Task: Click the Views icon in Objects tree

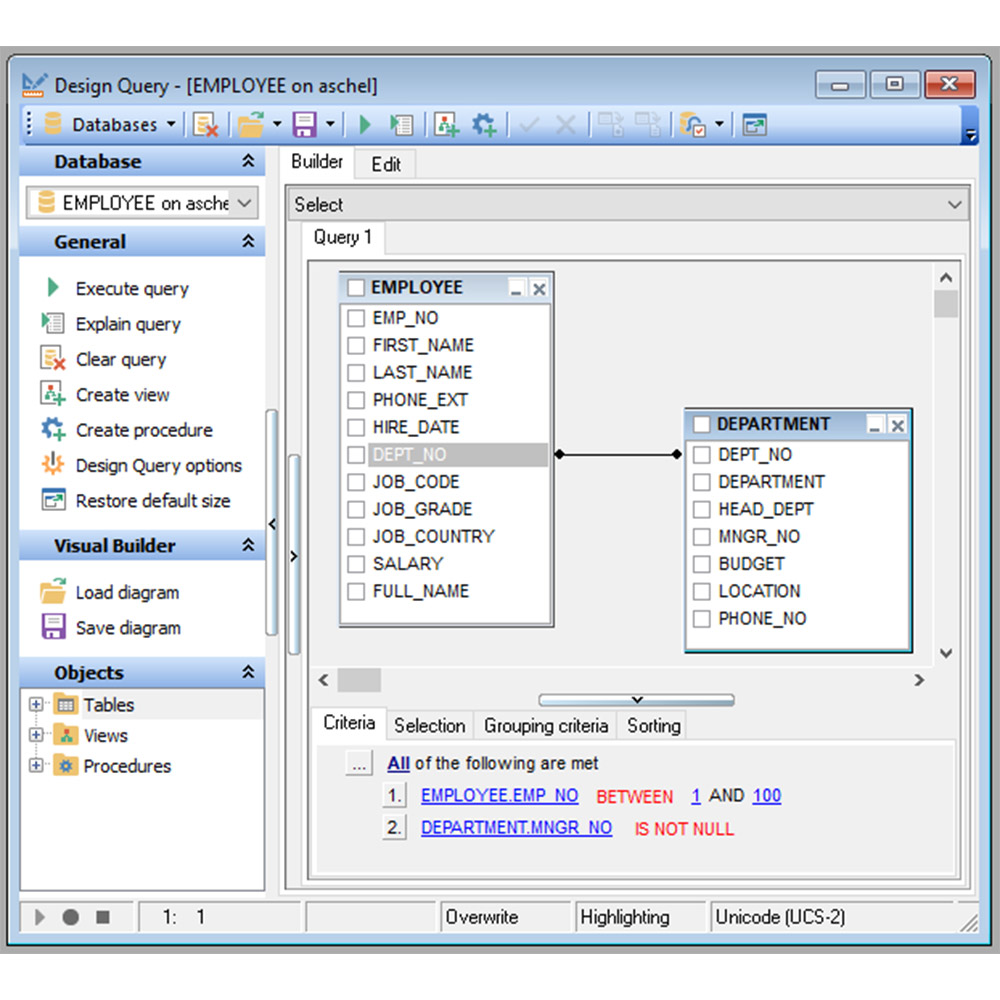Action: 64,735
